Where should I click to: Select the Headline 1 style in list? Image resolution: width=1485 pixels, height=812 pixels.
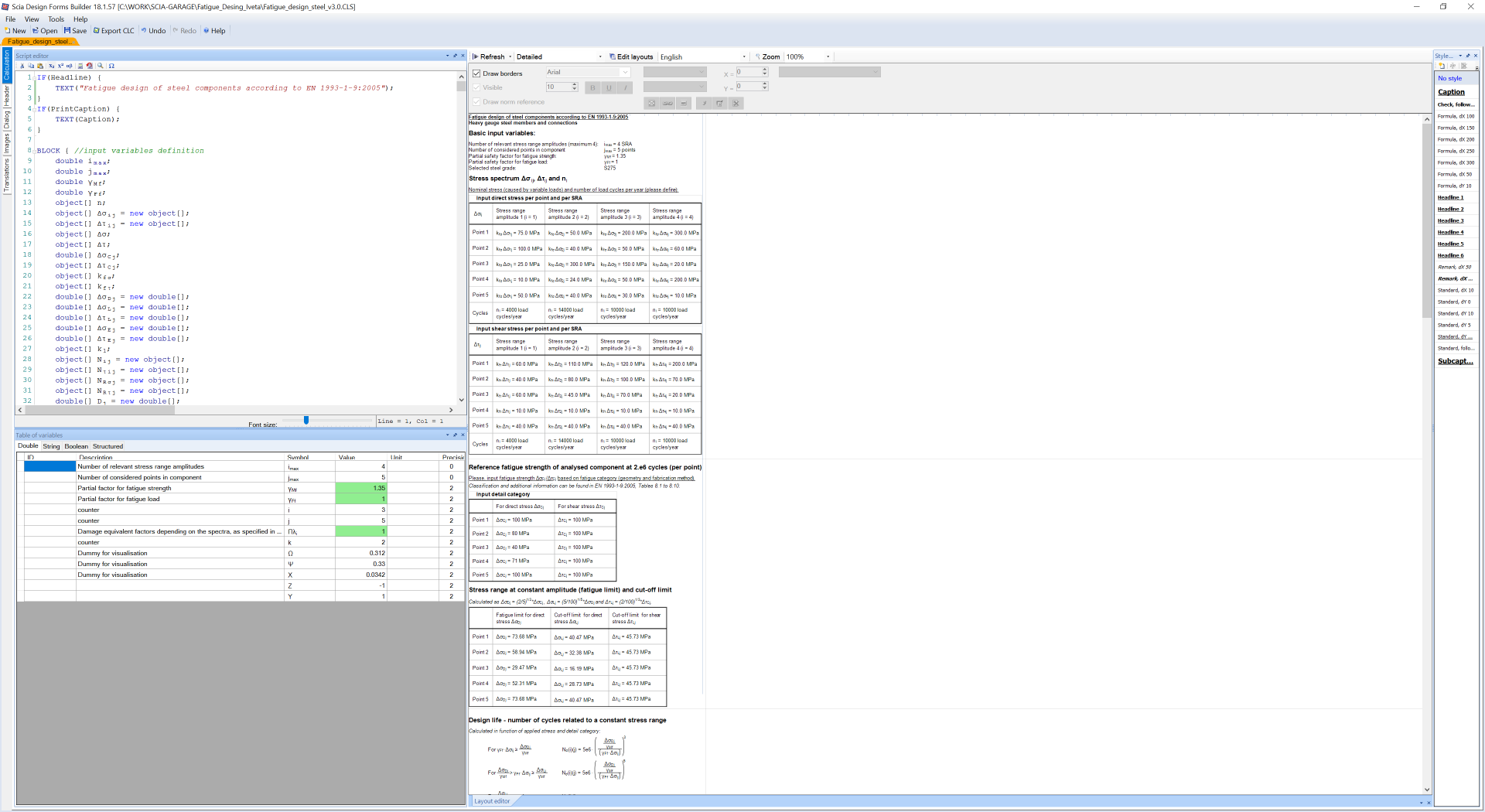(x=1450, y=197)
